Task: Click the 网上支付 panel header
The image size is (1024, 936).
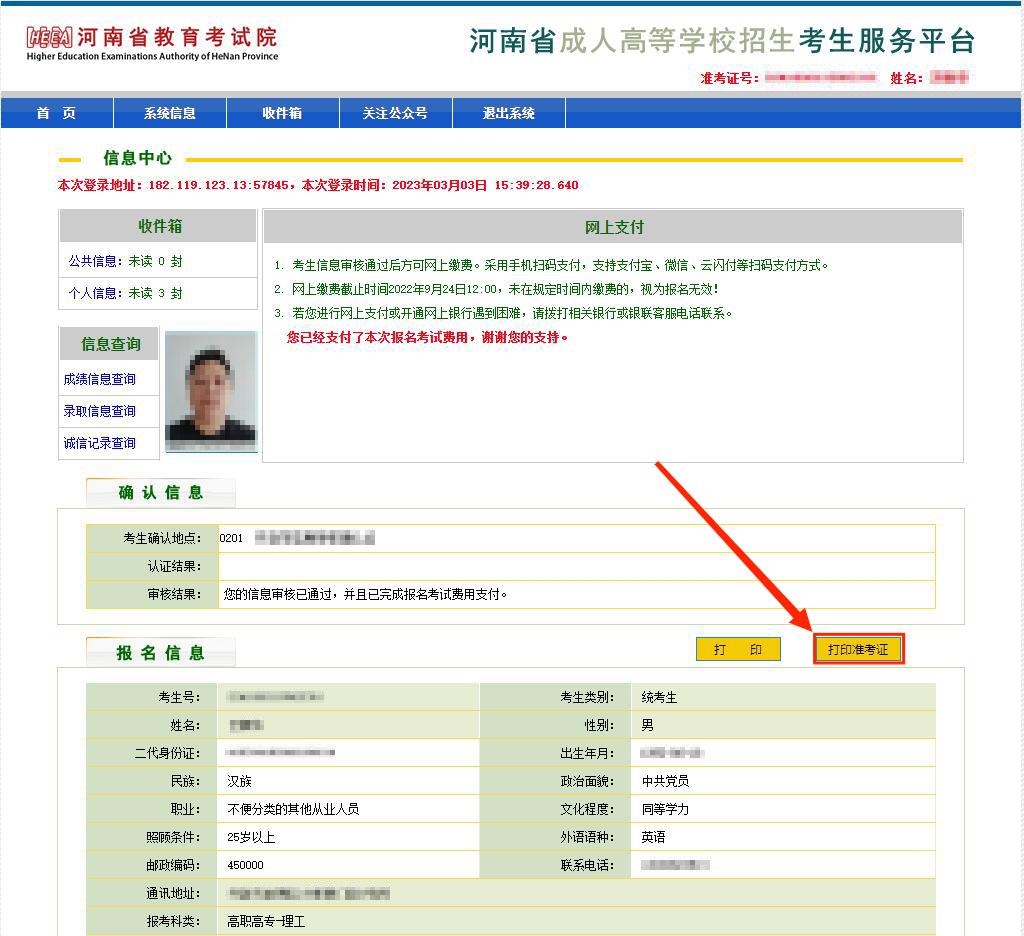Action: pos(613,227)
